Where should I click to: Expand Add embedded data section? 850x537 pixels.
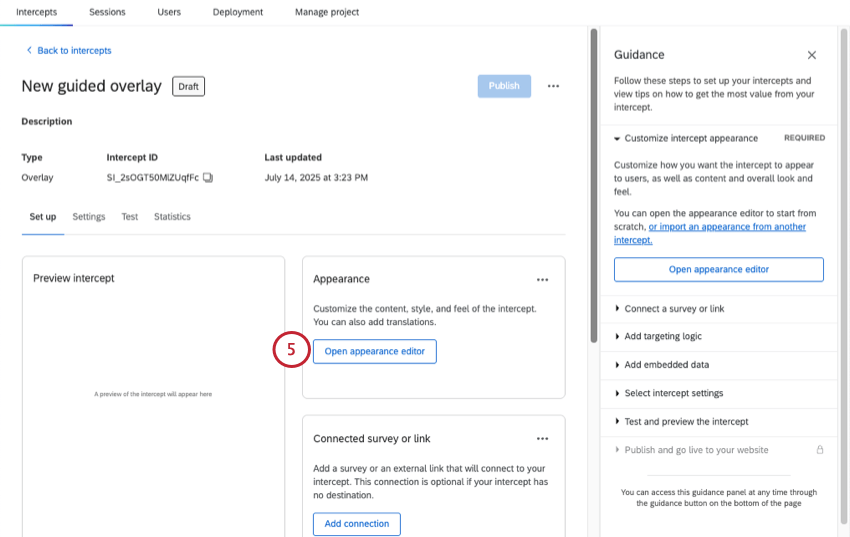point(617,365)
